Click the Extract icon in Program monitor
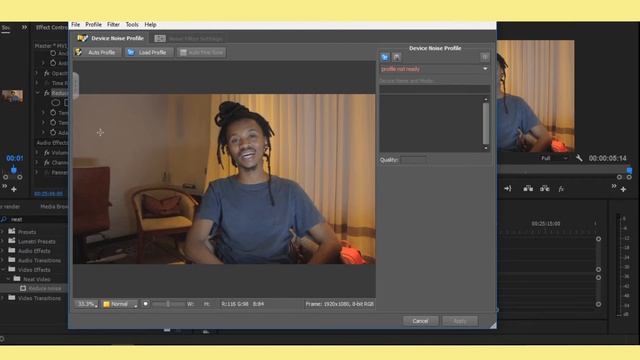Screen dimensions: 640x360 click(544, 189)
